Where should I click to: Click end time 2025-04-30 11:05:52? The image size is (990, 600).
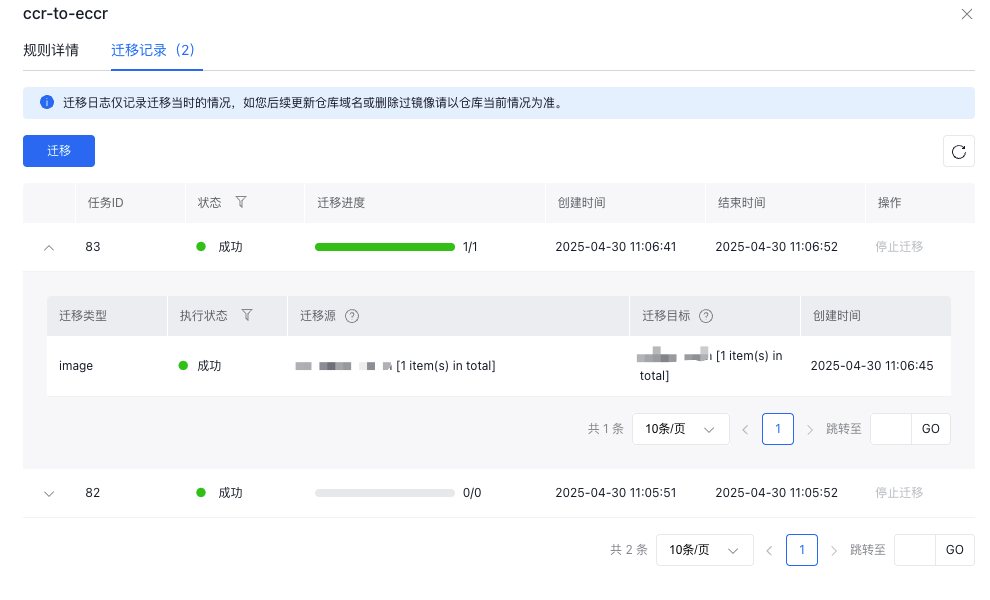(777, 493)
